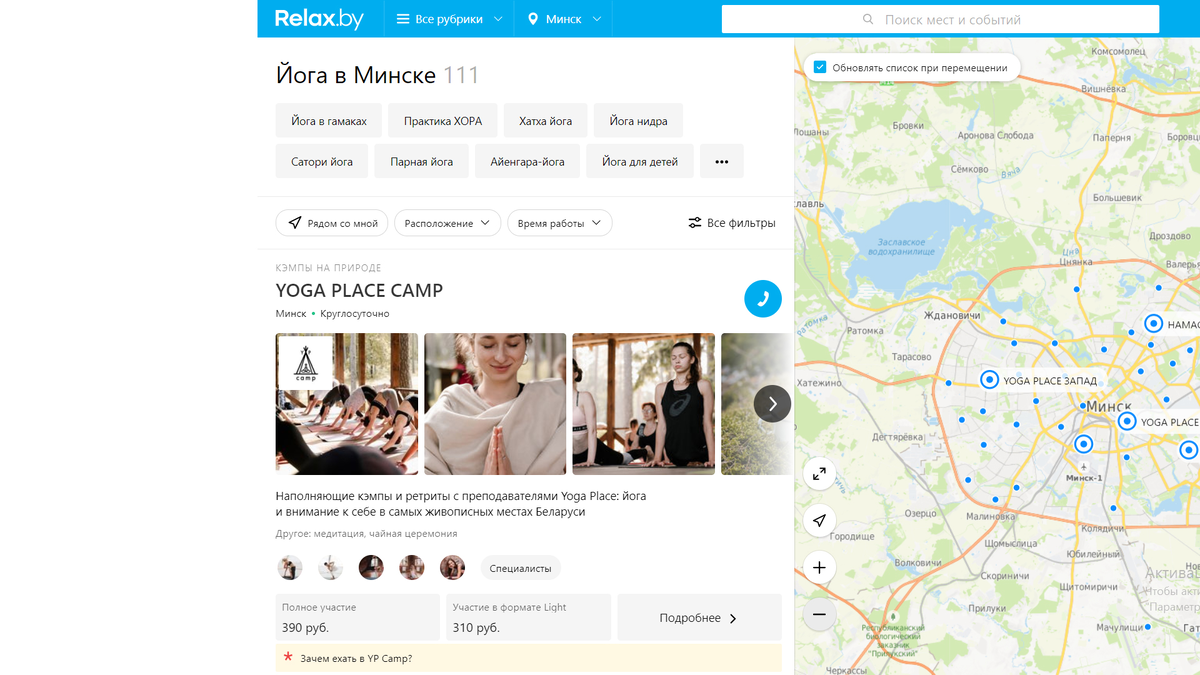
Task: Expand the Время работы filter
Action: [560, 223]
